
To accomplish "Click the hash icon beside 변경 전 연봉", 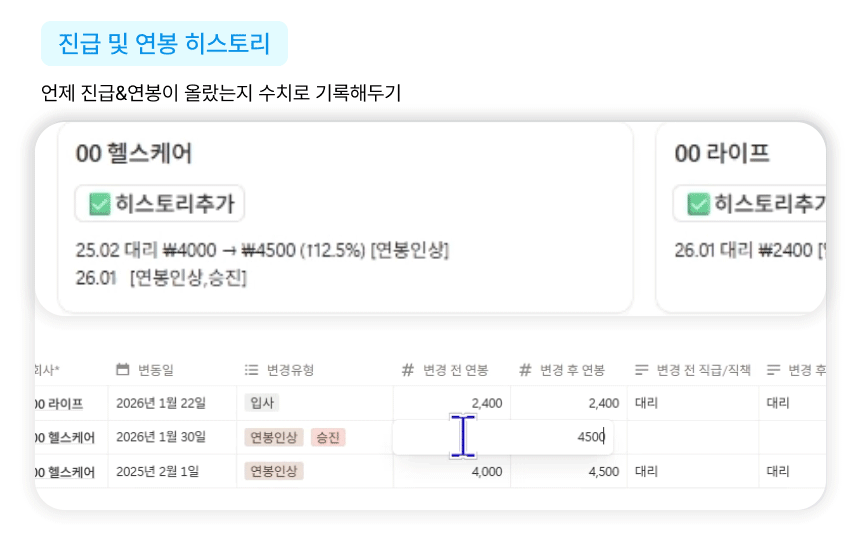I will [x=408, y=370].
